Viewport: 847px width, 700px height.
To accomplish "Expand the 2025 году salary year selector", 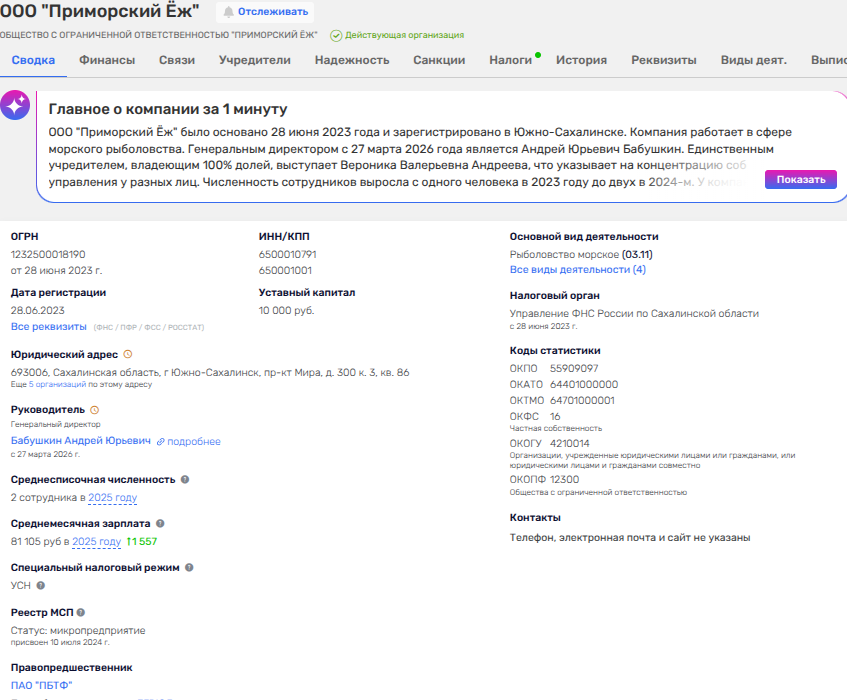I will point(96,542).
